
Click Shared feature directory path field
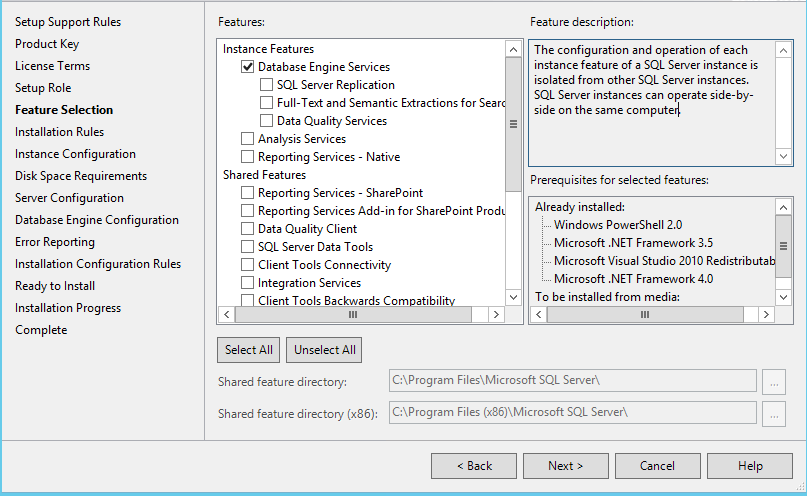coord(573,381)
